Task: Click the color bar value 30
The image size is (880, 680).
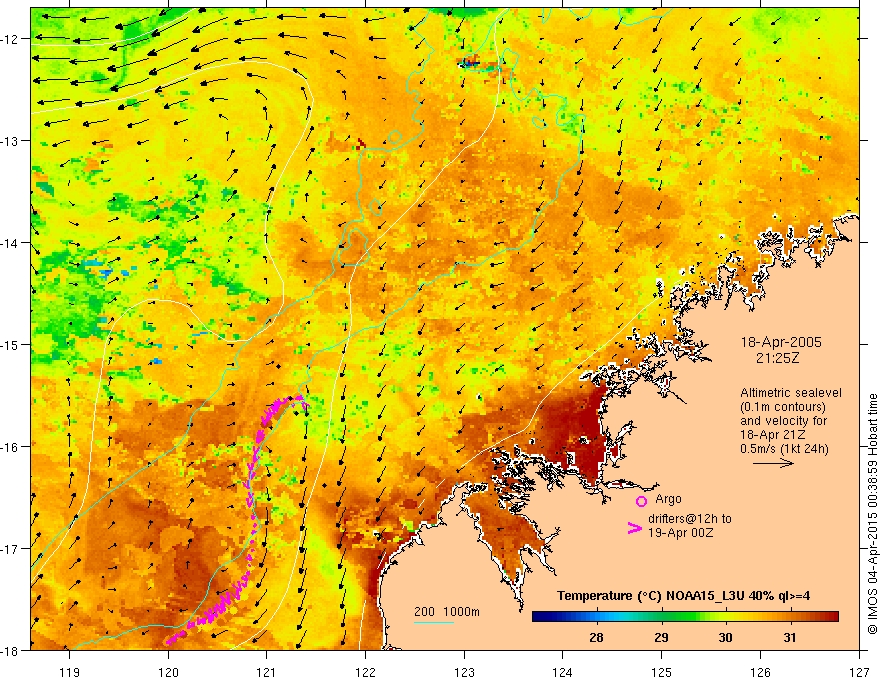Action: 725,637
